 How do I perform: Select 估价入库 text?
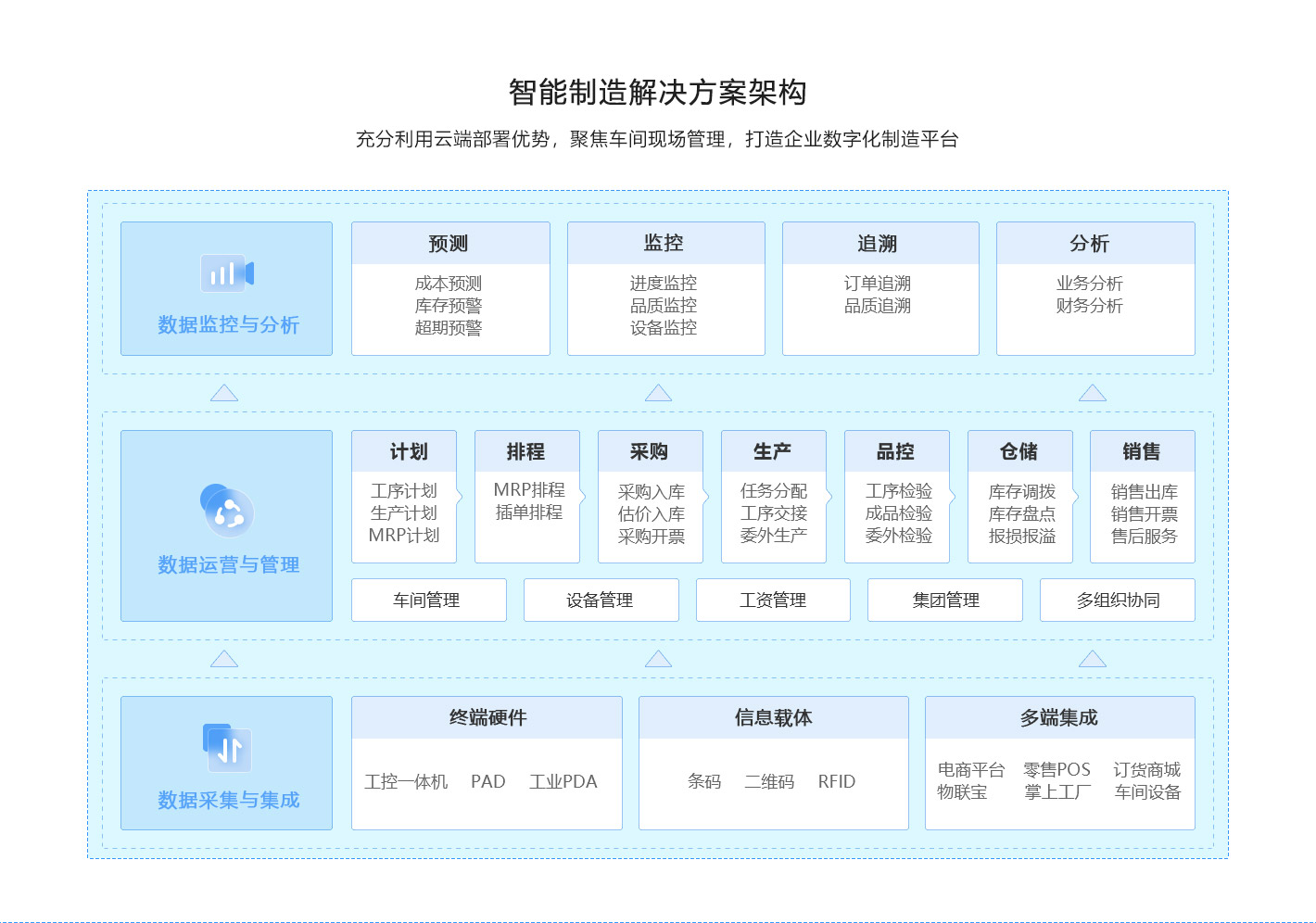pyautogui.click(x=652, y=514)
